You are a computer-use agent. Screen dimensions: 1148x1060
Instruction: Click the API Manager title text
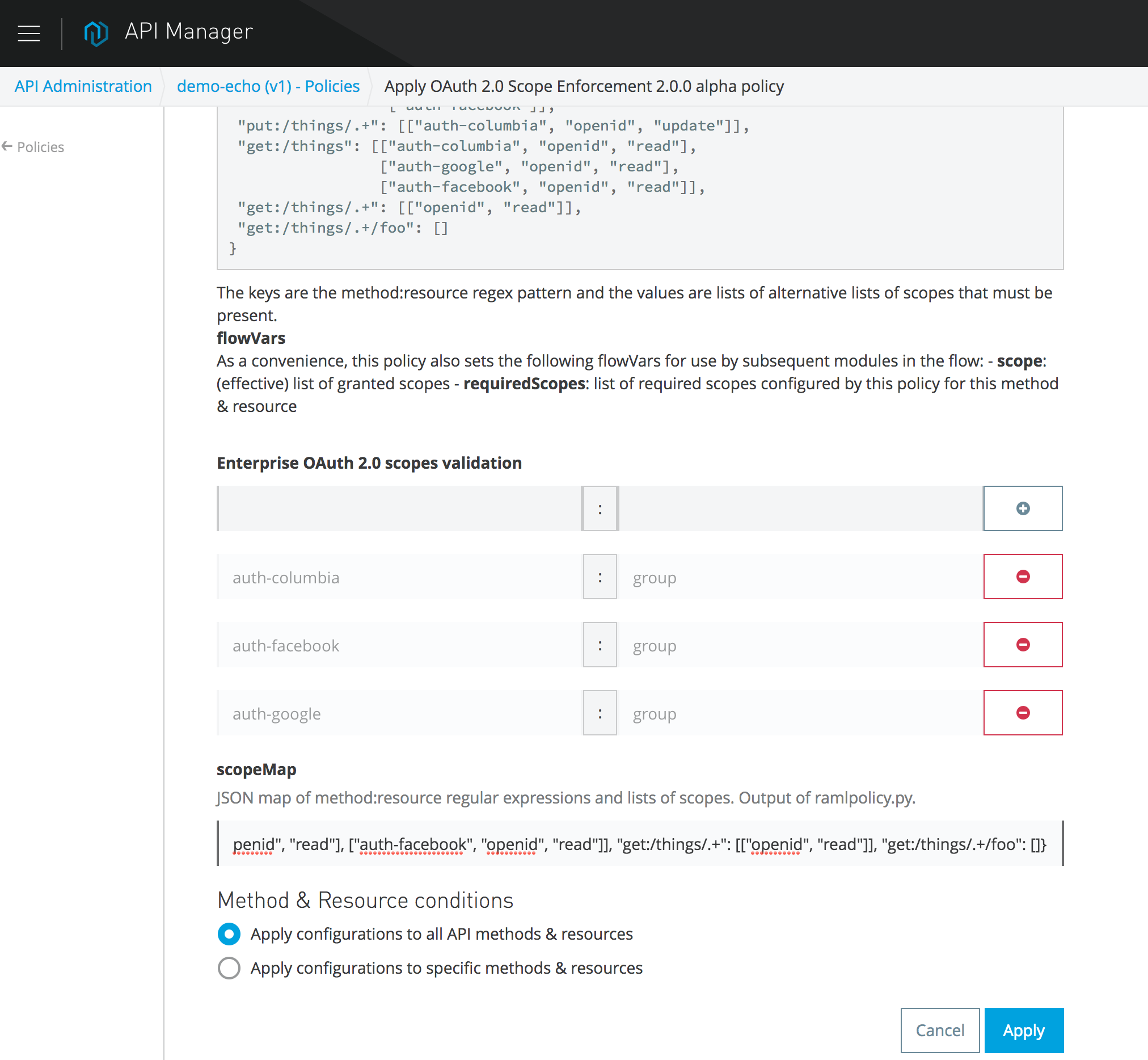click(189, 32)
